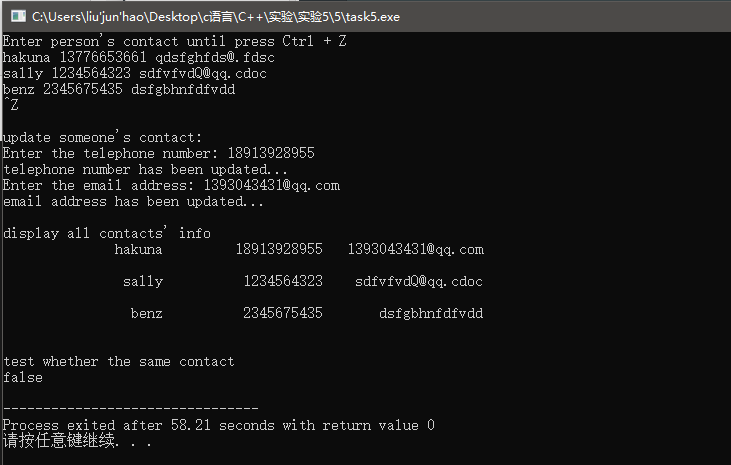The width and height of the screenshot is (731, 465).
Task: Click the console window icon in title bar
Action: [x=18, y=16]
